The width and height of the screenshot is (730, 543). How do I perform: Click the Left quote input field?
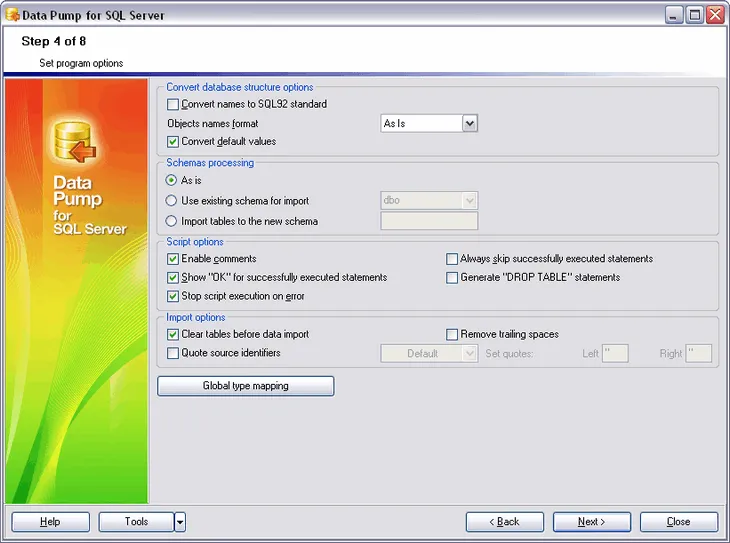click(615, 353)
